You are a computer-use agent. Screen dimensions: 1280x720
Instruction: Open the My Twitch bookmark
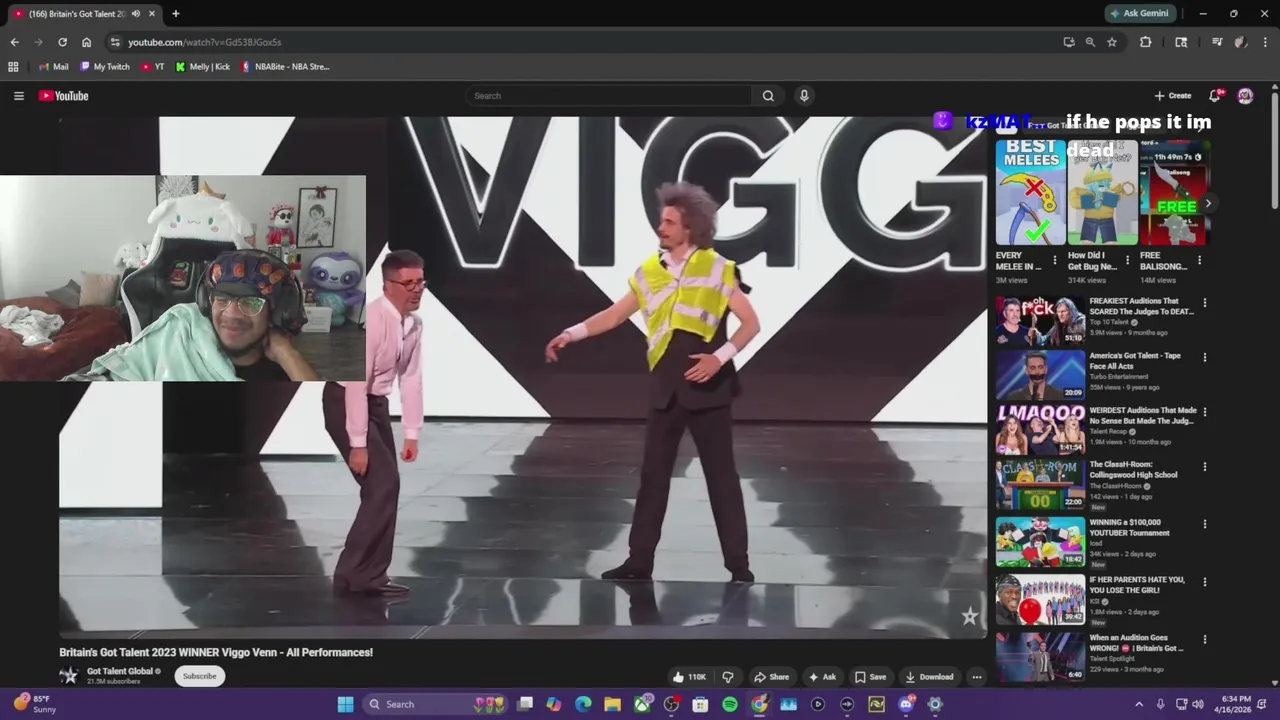[x=104, y=67]
